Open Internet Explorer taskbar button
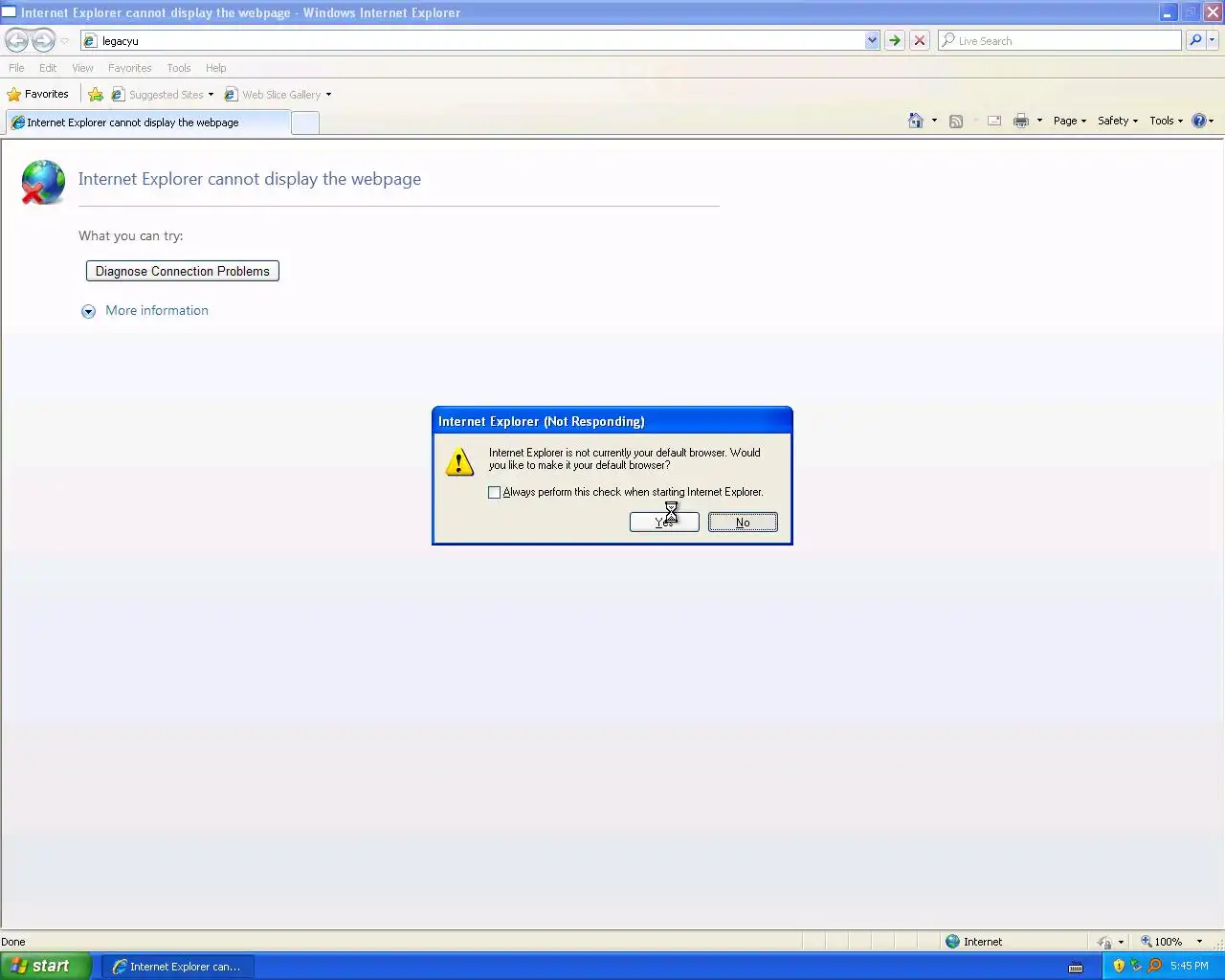Viewport: 1225px width, 980px height. click(x=178, y=967)
